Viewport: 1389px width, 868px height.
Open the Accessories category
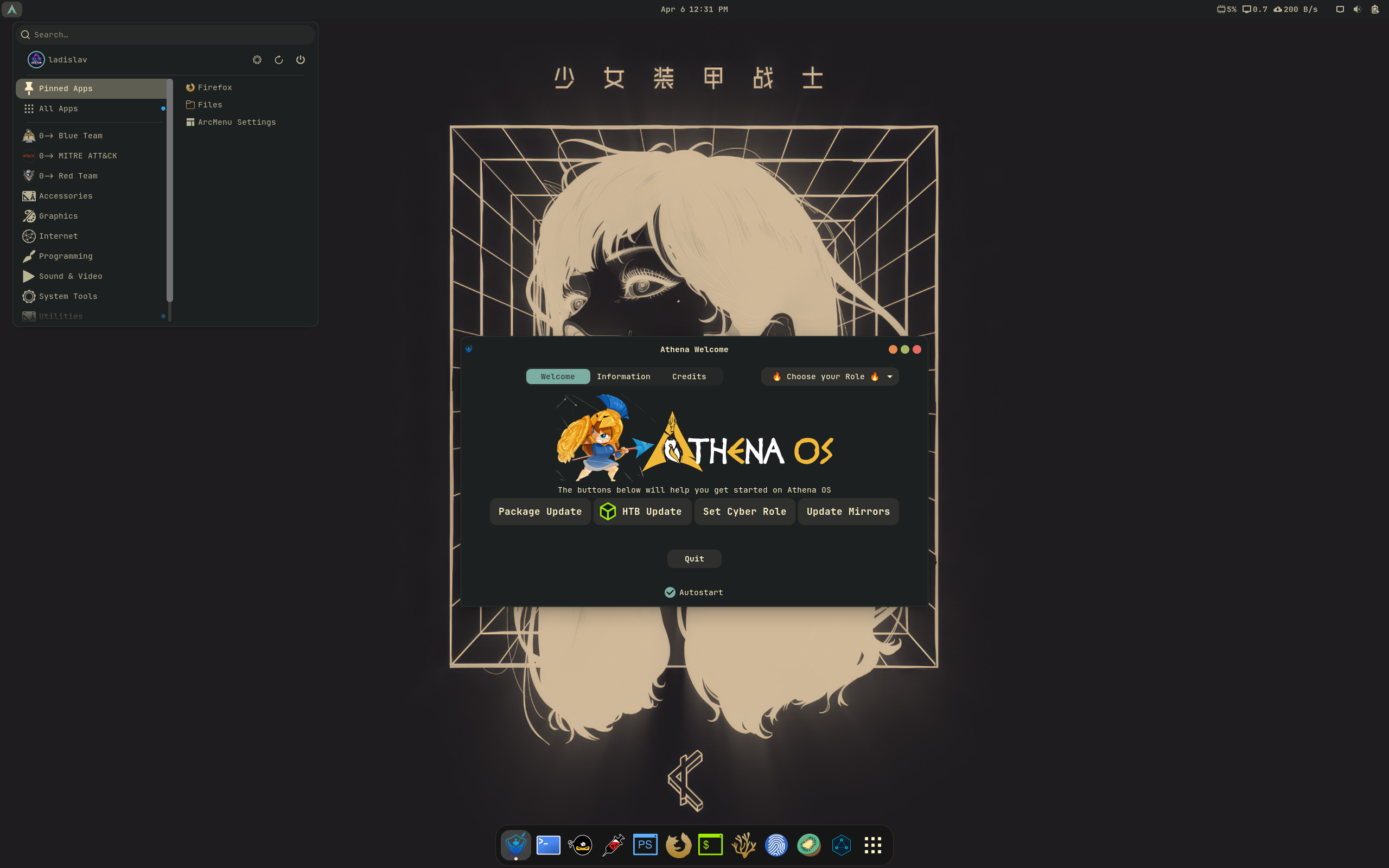point(91,196)
